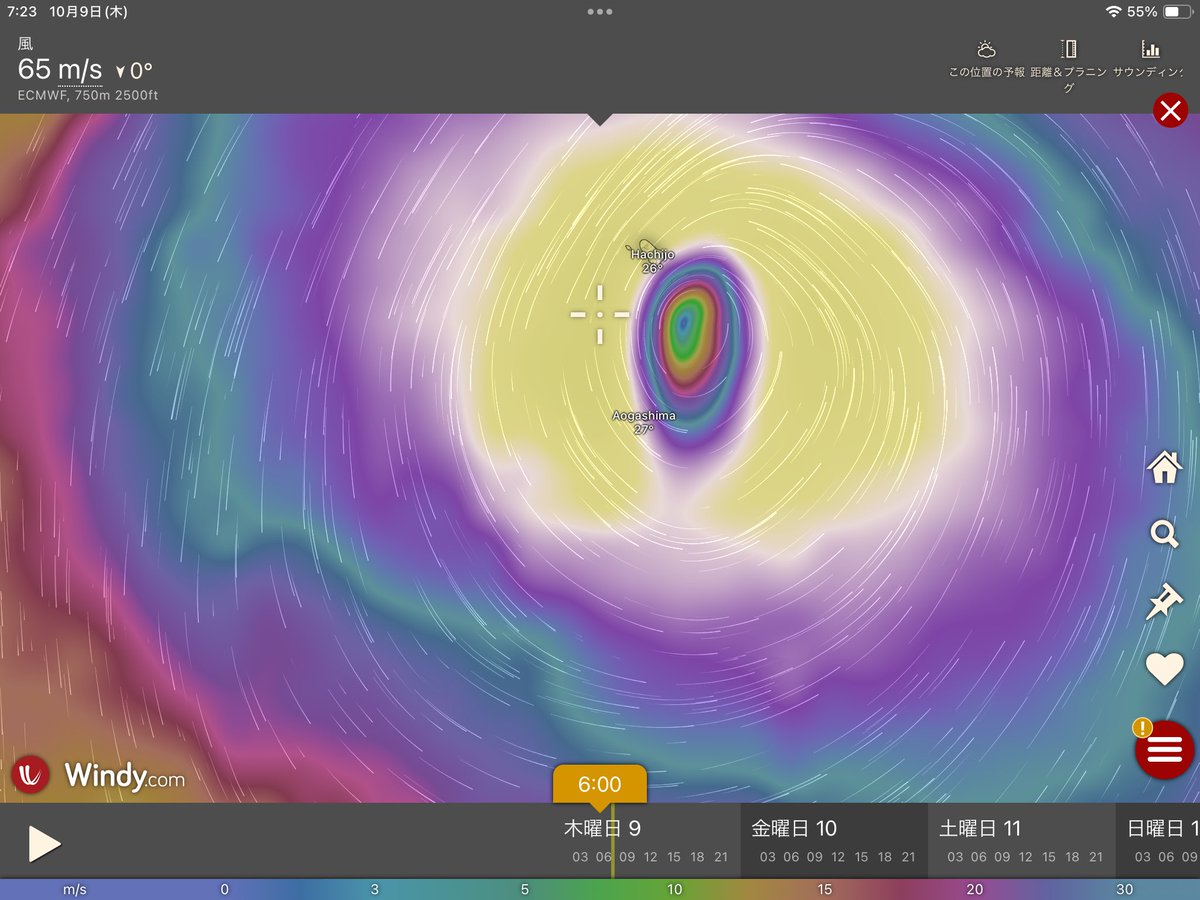Tap the Windy.com logo
Screen dimensions: 1200x900
point(98,775)
